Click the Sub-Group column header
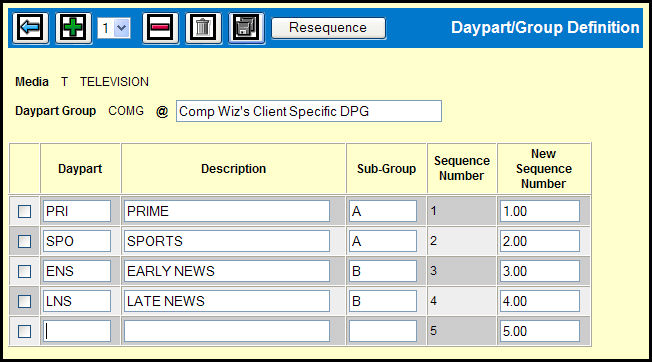Screen dimensions: 652x362 [x=386, y=169]
